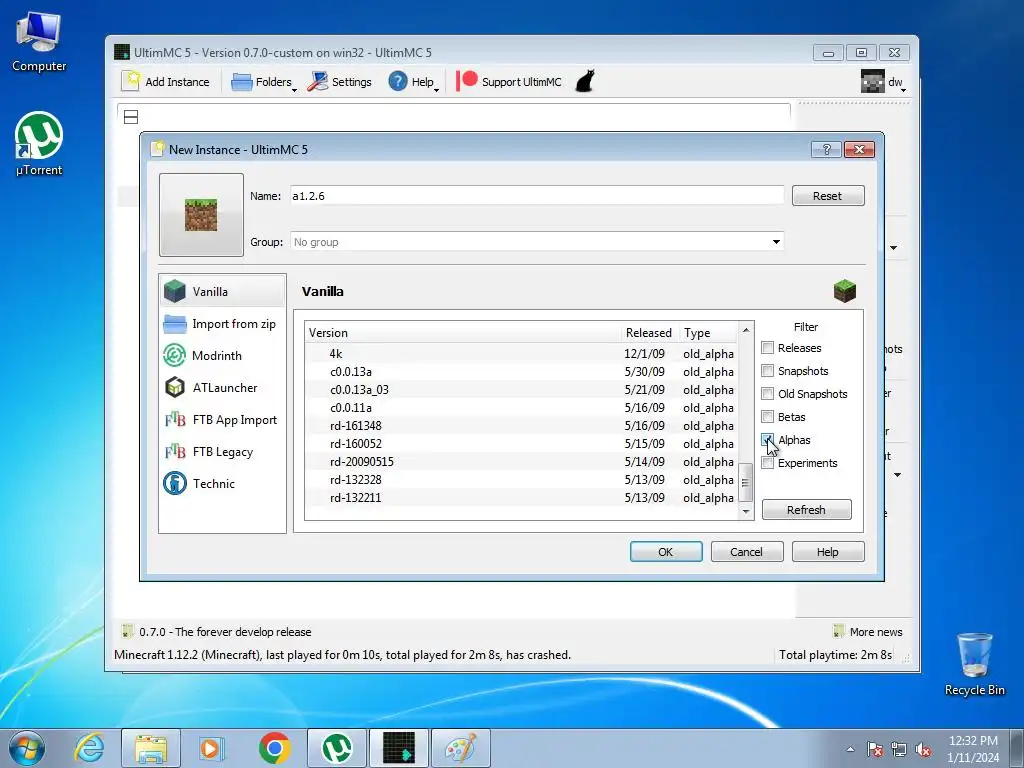
Task: Show hidden tray icons arrow
Action: (850, 749)
